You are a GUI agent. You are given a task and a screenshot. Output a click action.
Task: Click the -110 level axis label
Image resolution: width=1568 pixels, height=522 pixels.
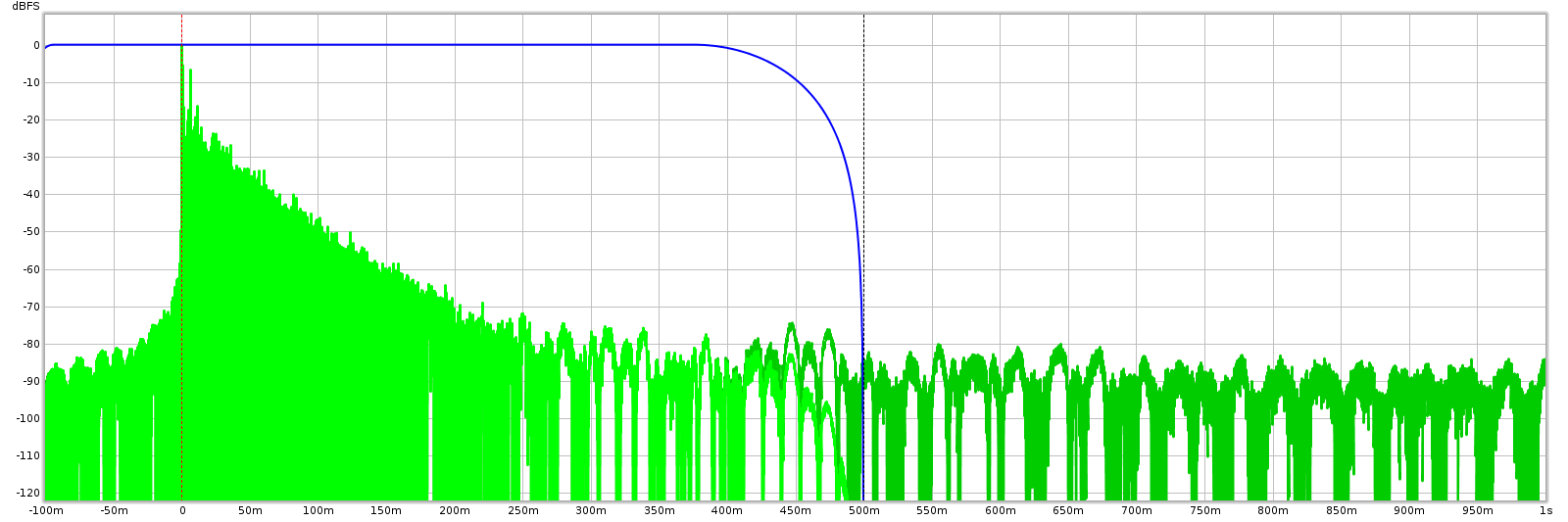28,455
